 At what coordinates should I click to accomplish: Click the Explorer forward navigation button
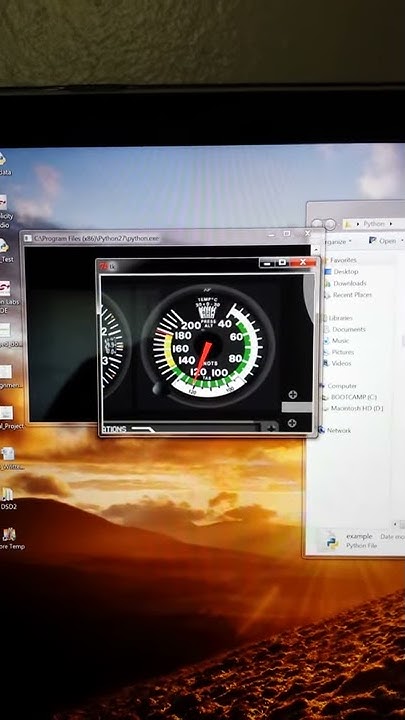pyautogui.click(x=330, y=225)
